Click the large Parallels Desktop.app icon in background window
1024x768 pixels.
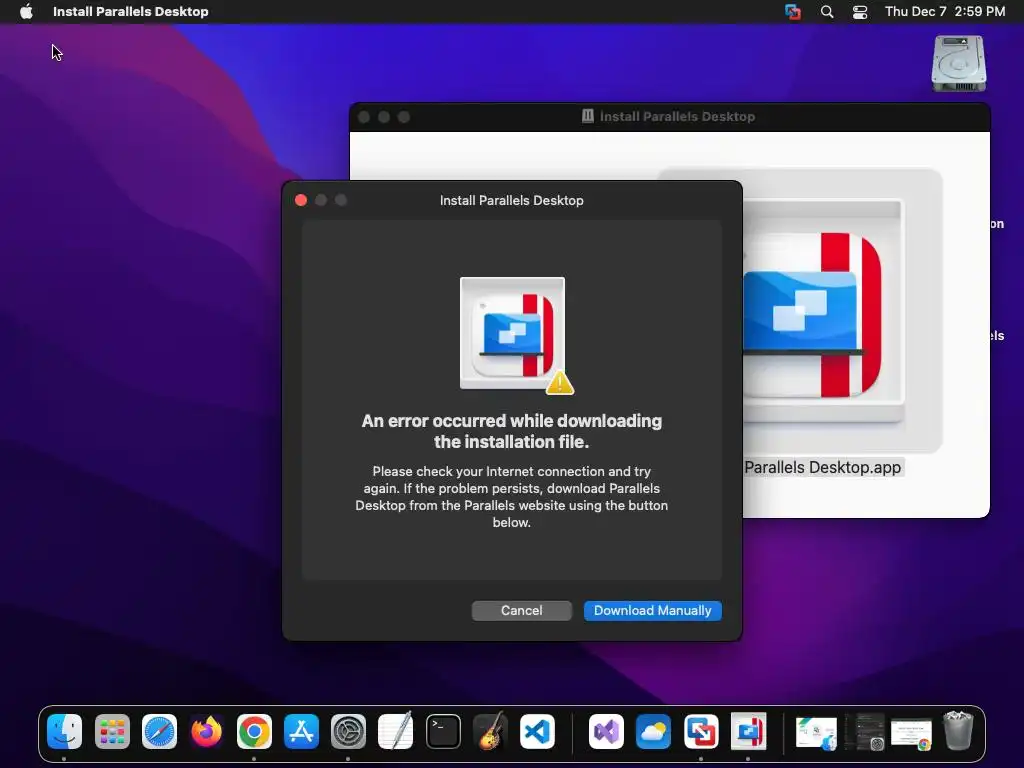tap(823, 312)
